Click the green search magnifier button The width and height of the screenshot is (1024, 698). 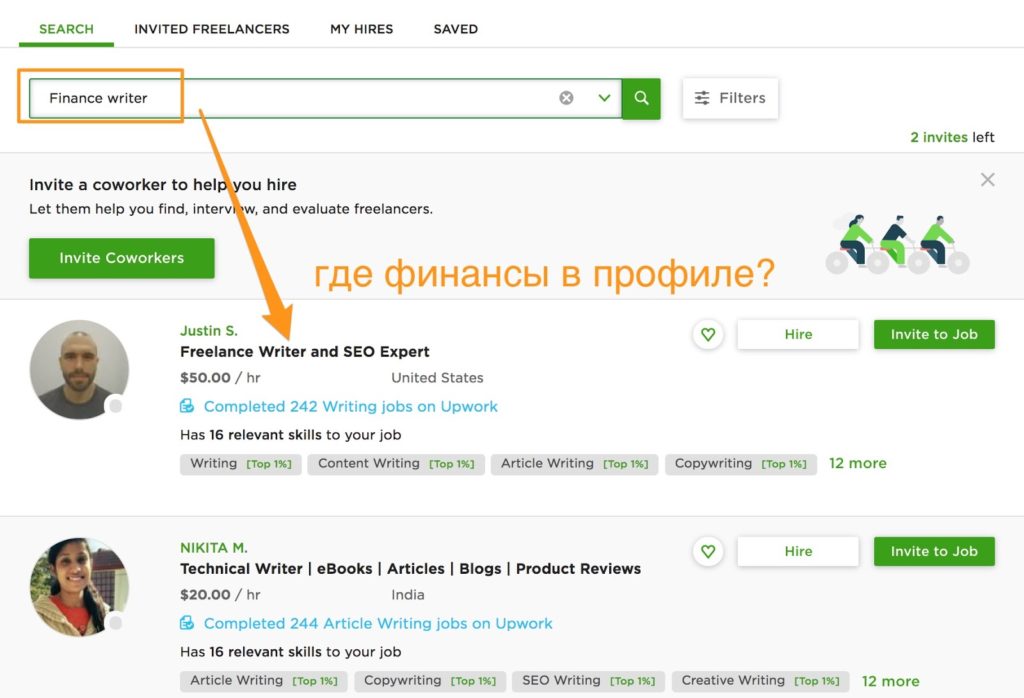(x=641, y=98)
